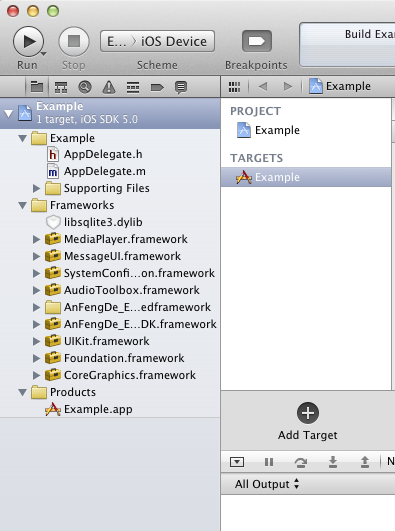Viewport: 395px width, 531px height.
Task: Expand SystemConfi...on.framework
Action: [x=36, y=273]
